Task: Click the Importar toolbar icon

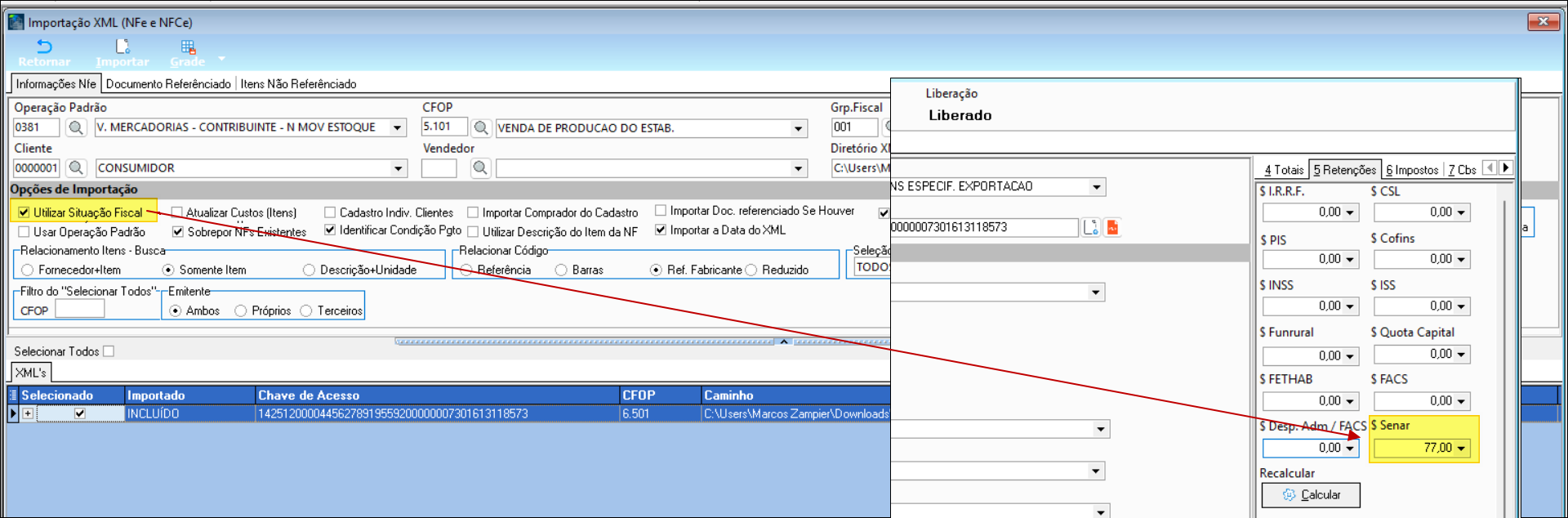Action: pyautogui.click(x=122, y=52)
